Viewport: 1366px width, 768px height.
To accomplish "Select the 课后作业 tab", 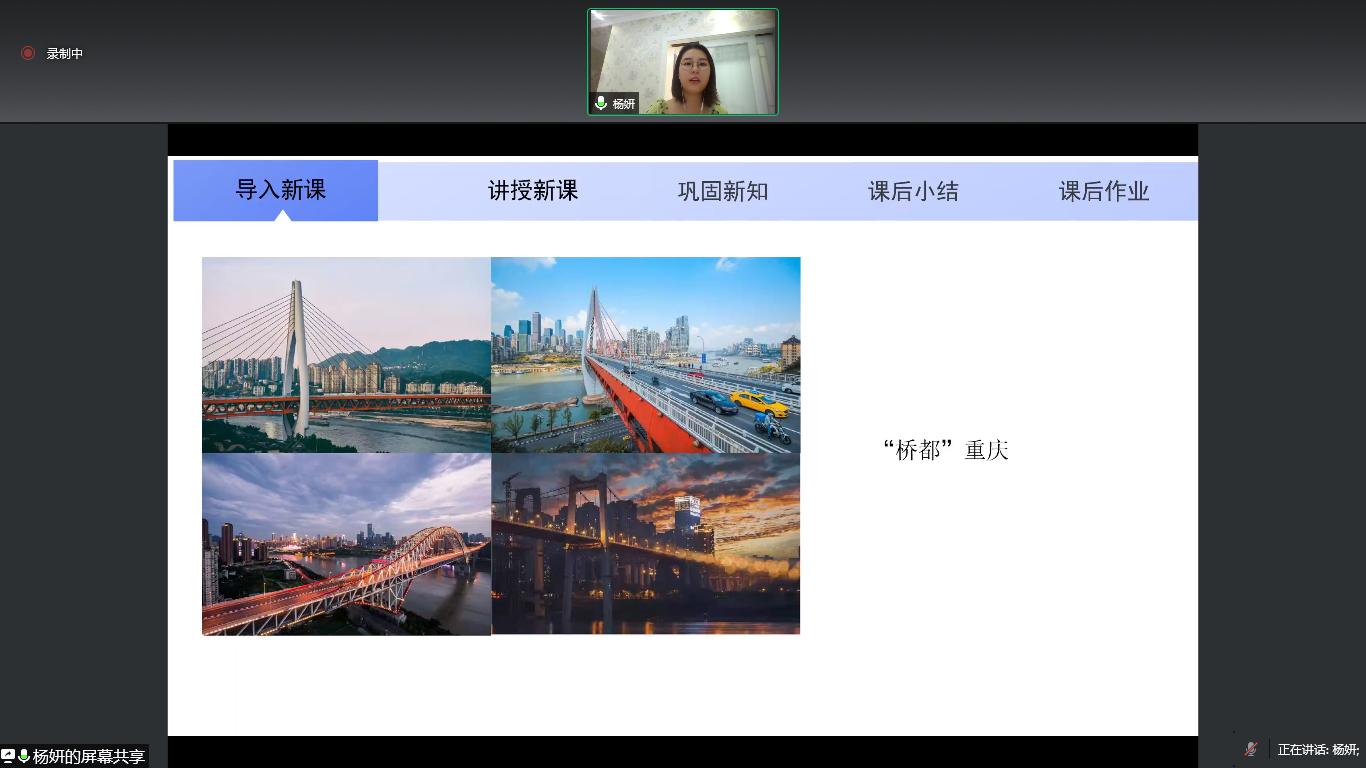I will click(1104, 192).
